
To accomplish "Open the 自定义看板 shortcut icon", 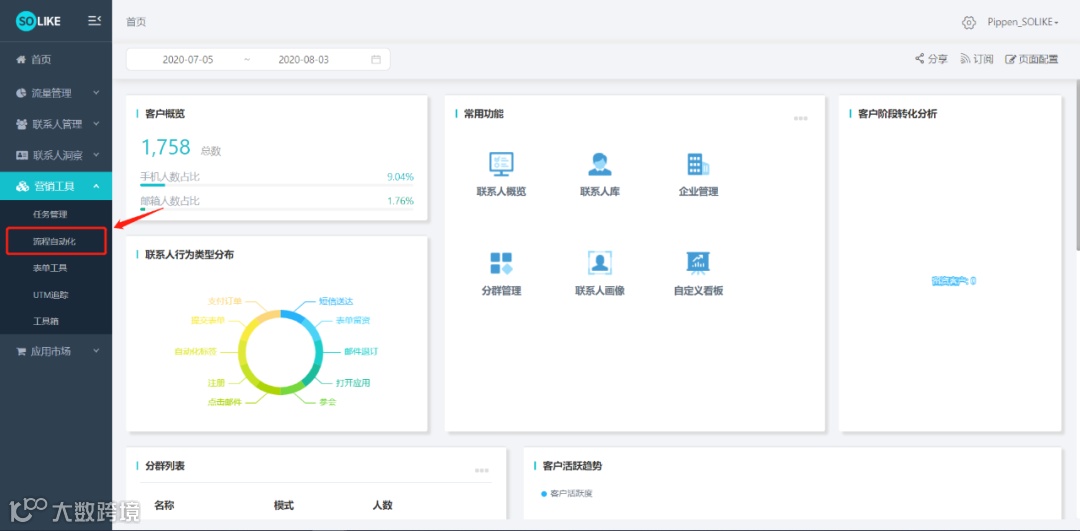I will pos(698,263).
